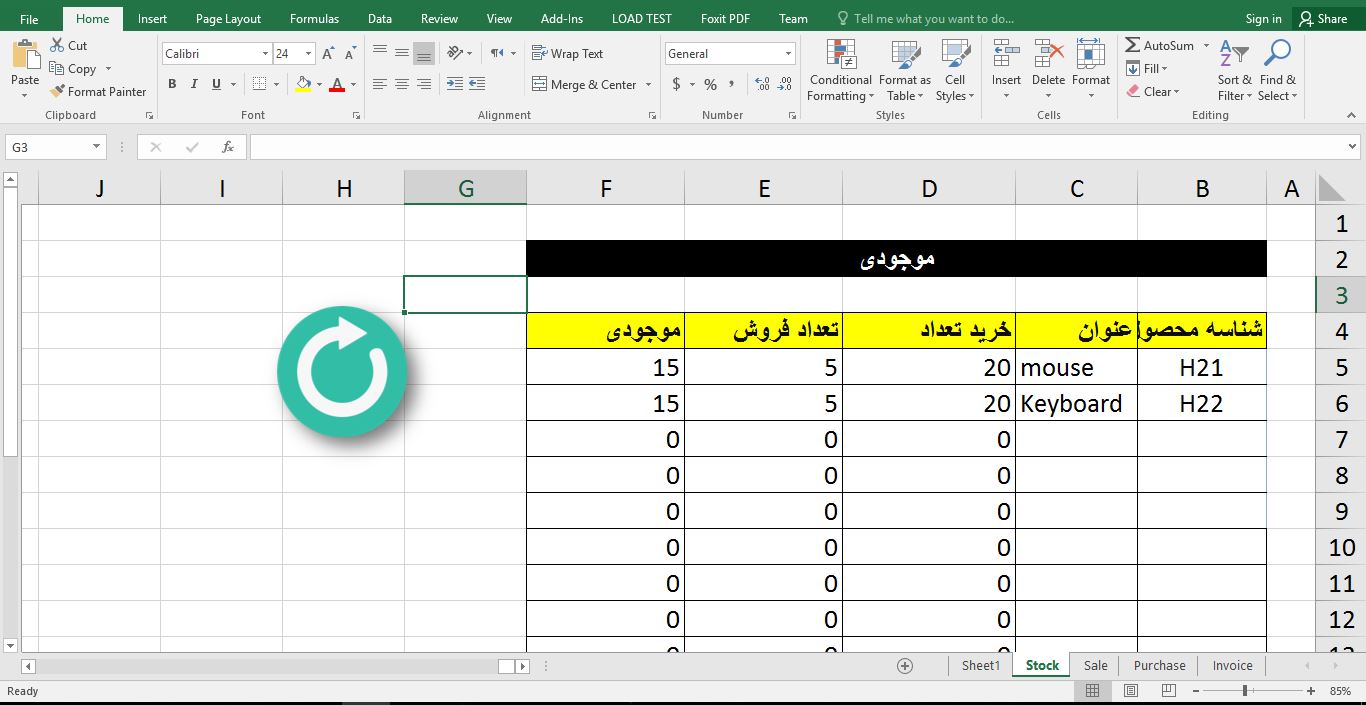1366x705 pixels.
Task: Open the File tab
Action: coord(29,19)
